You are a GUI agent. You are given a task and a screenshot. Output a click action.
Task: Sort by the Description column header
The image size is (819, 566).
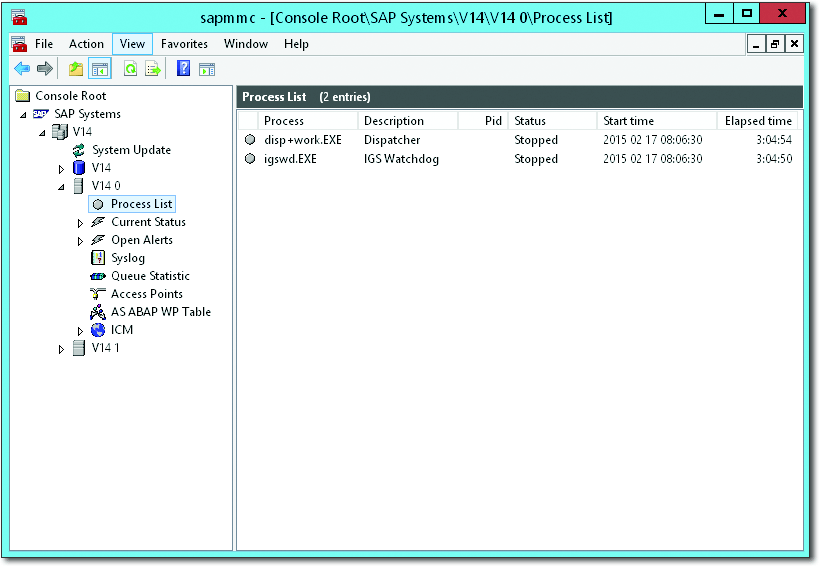pos(408,121)
